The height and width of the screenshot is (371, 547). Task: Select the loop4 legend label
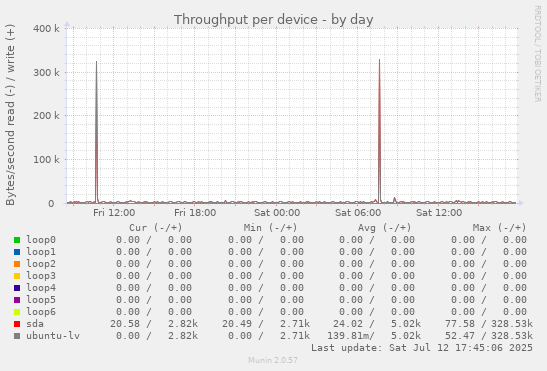[41, 288]
